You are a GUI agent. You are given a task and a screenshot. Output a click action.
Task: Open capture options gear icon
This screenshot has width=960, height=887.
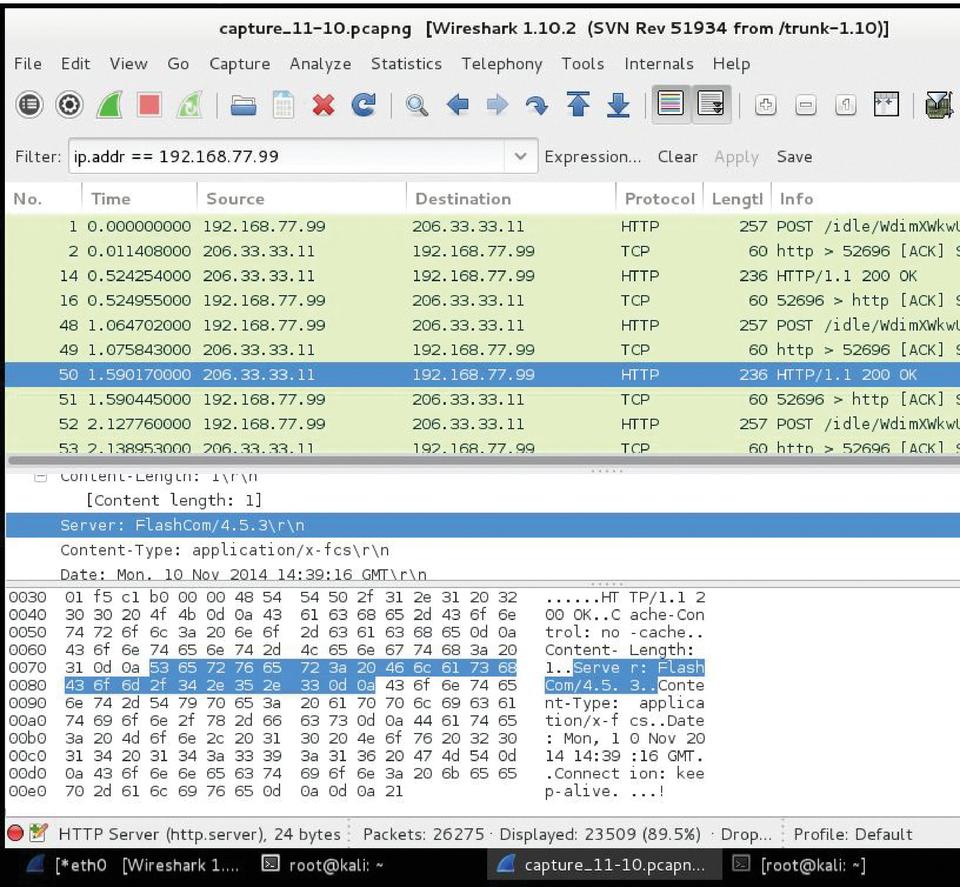(x=69, y=105)
